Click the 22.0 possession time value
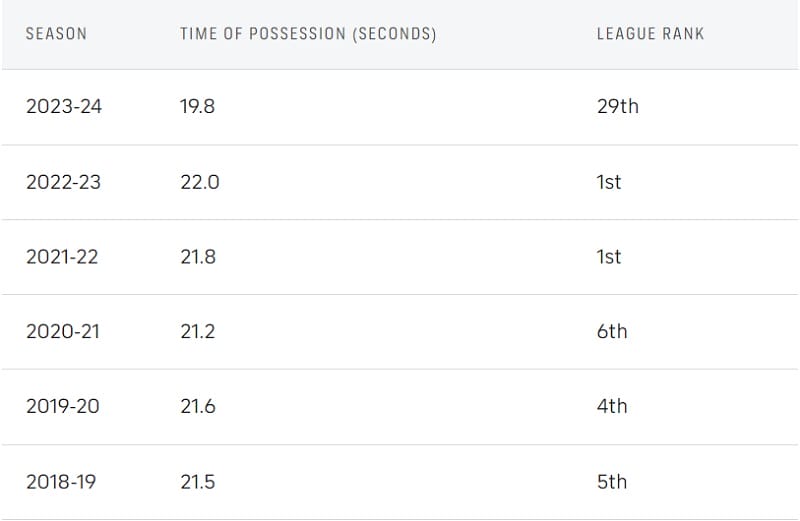 point(200,182)
